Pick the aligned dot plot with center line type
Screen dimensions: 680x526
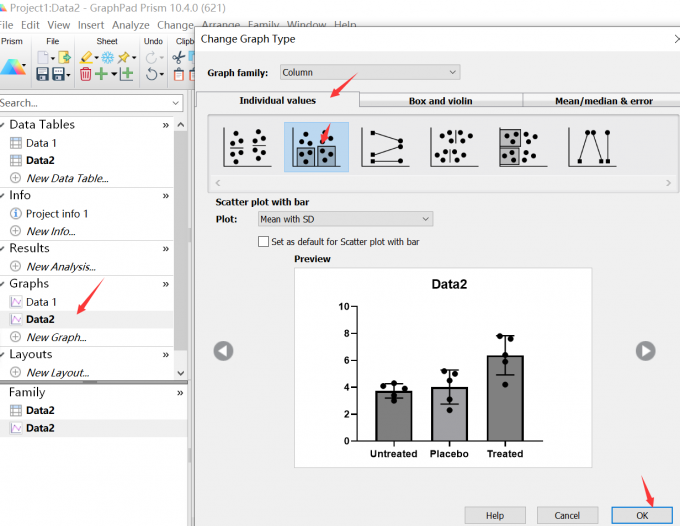click(454, 147)
